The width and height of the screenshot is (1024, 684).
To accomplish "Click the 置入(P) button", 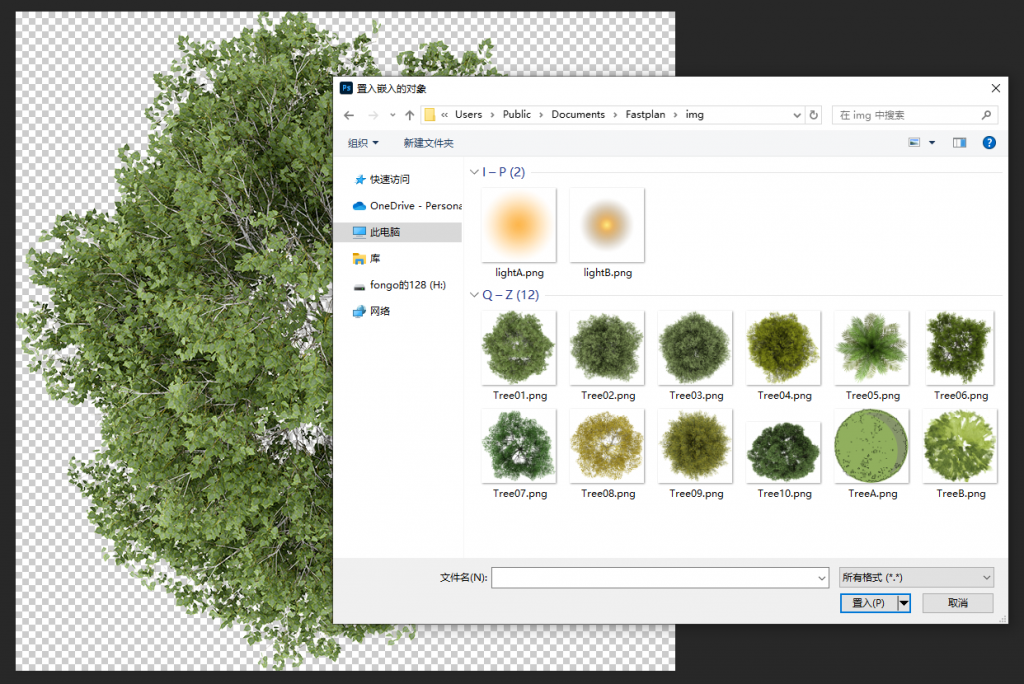I will [x=869, y=603].
